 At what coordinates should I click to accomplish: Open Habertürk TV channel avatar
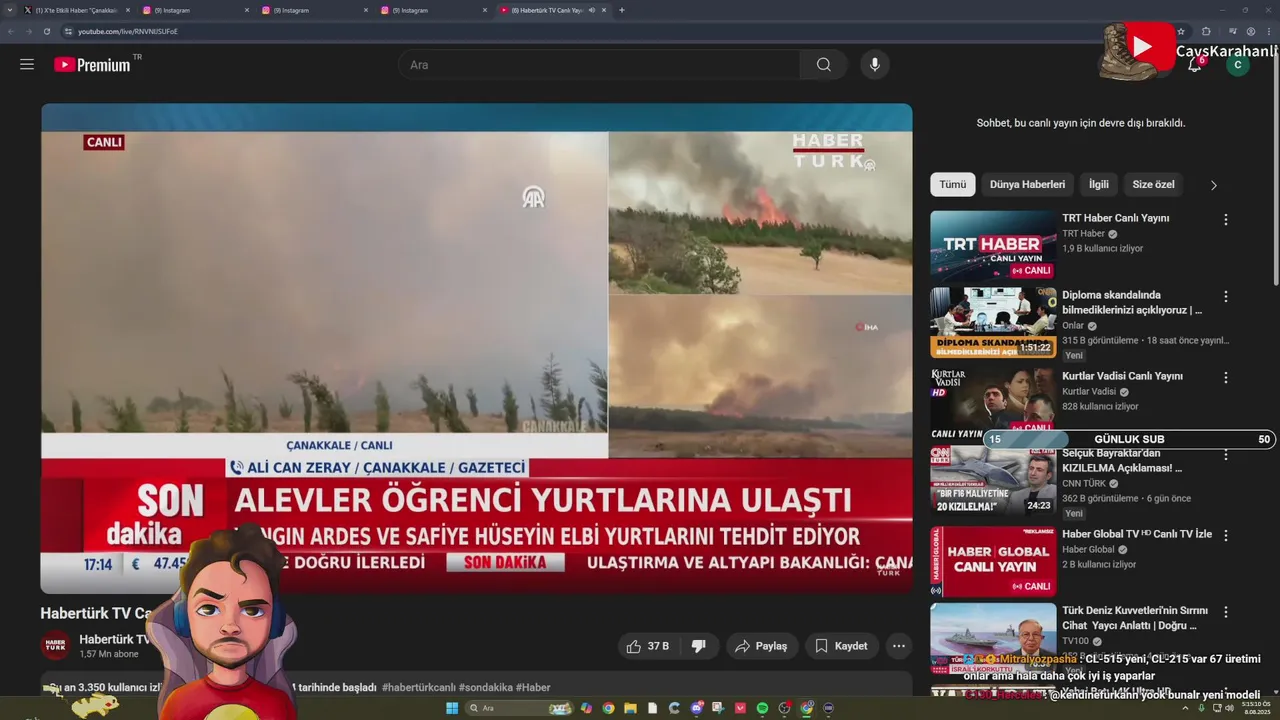55,646
